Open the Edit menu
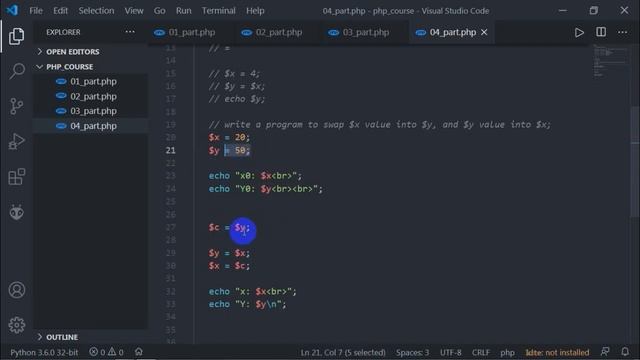 [x=60, y=11]
